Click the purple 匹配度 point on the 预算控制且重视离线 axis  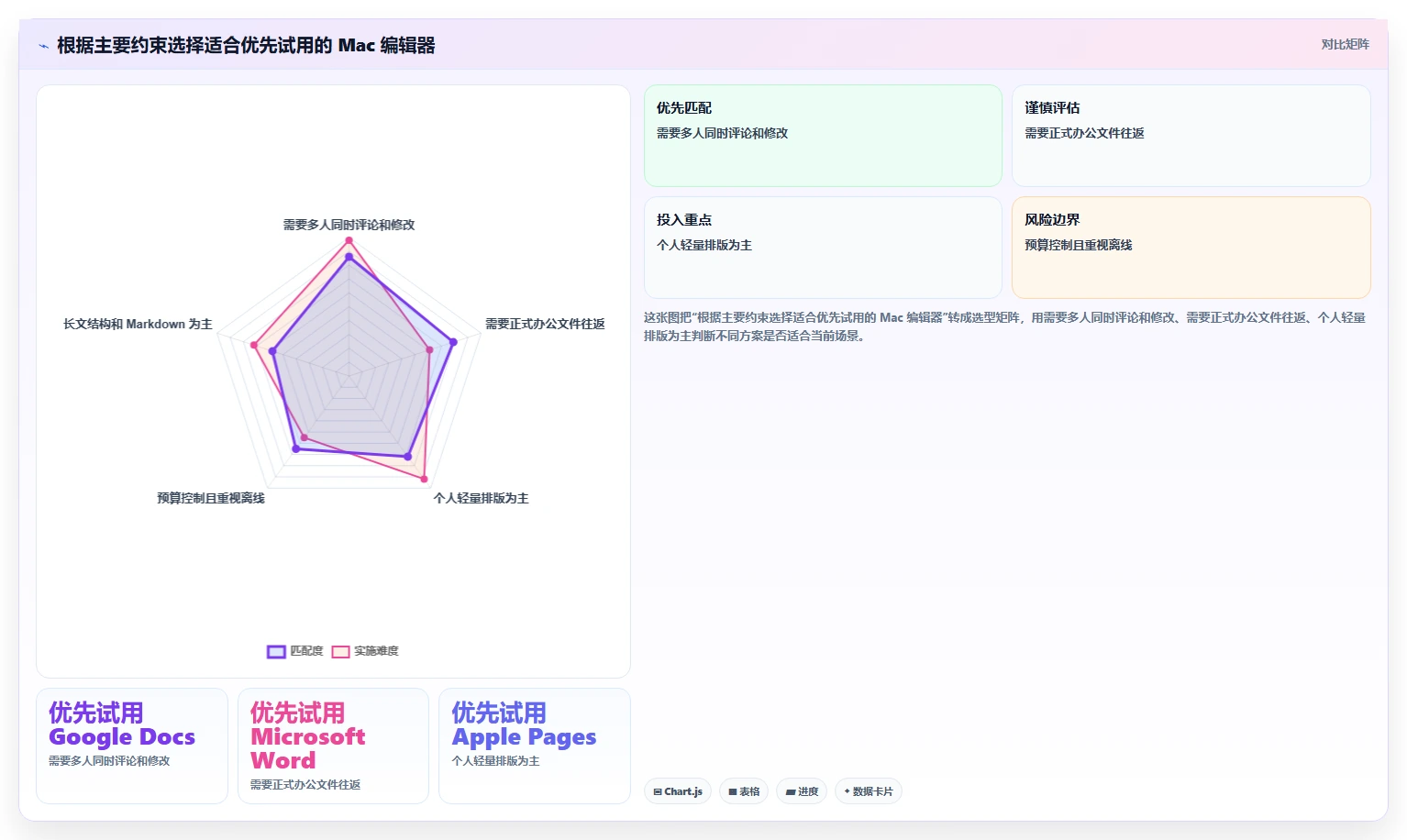[x=295, y=449]
